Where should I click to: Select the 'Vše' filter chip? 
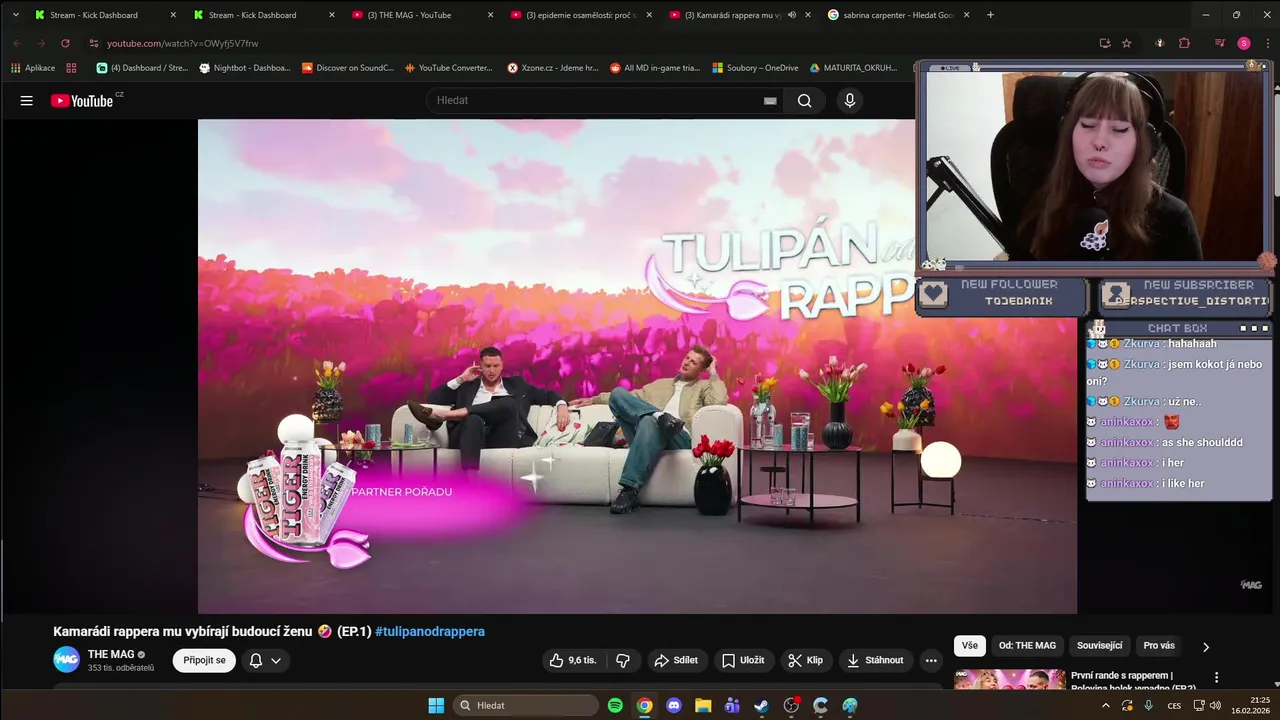point(969,646)
